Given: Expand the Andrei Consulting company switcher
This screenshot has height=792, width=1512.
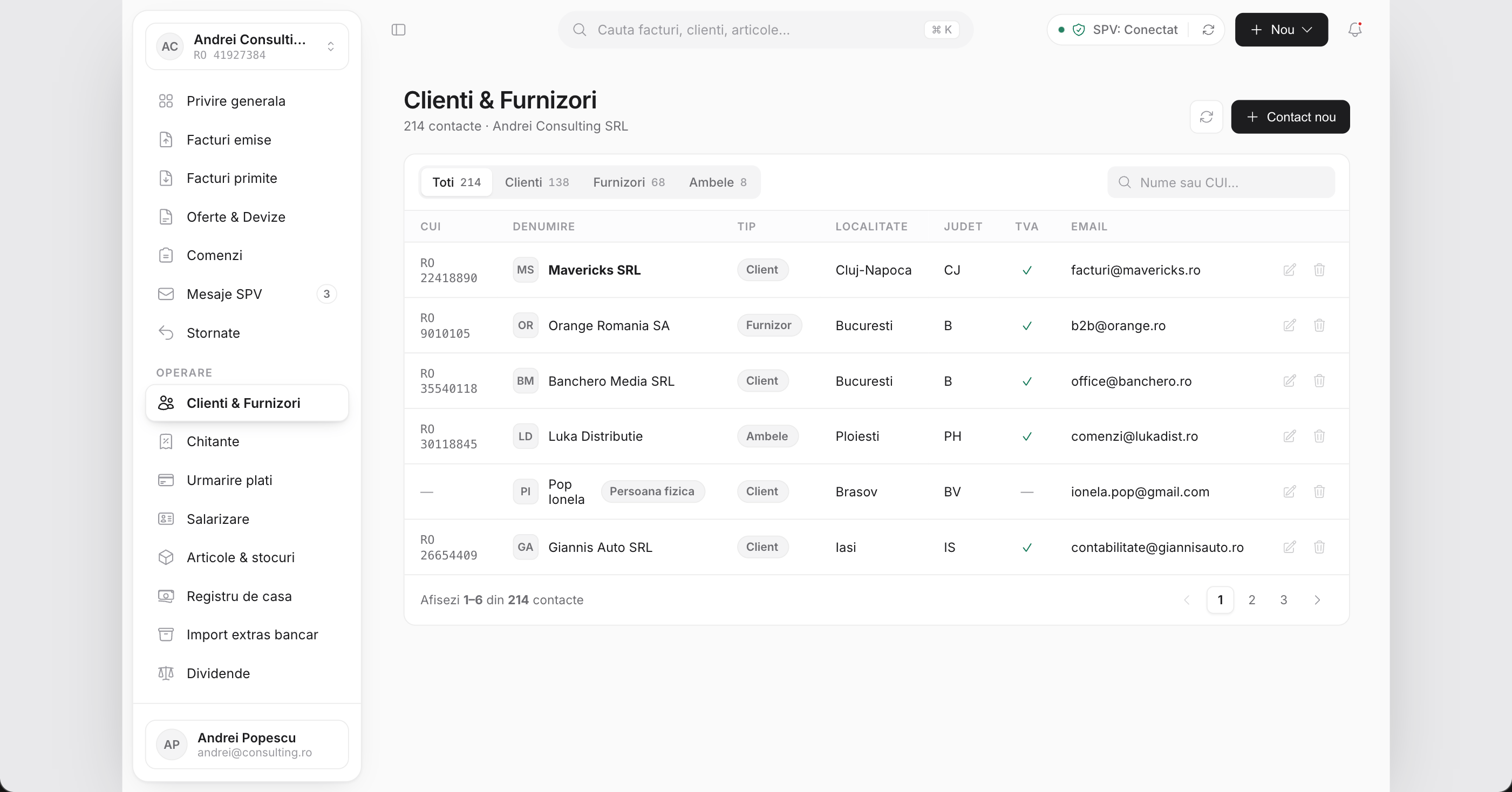Looking at the screenshot, I should click(x=247, y=46).
